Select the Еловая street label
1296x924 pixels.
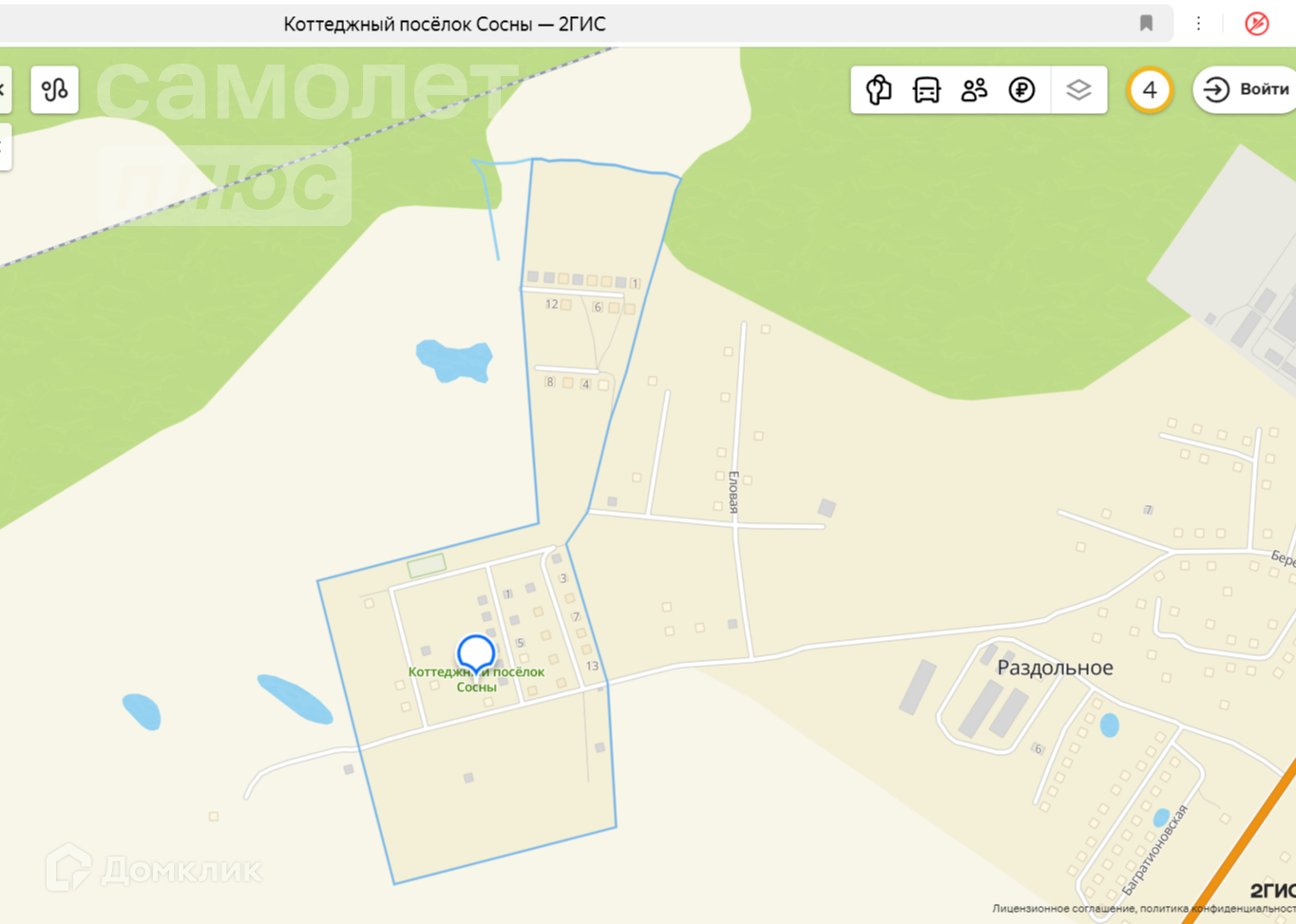point(734,492)
